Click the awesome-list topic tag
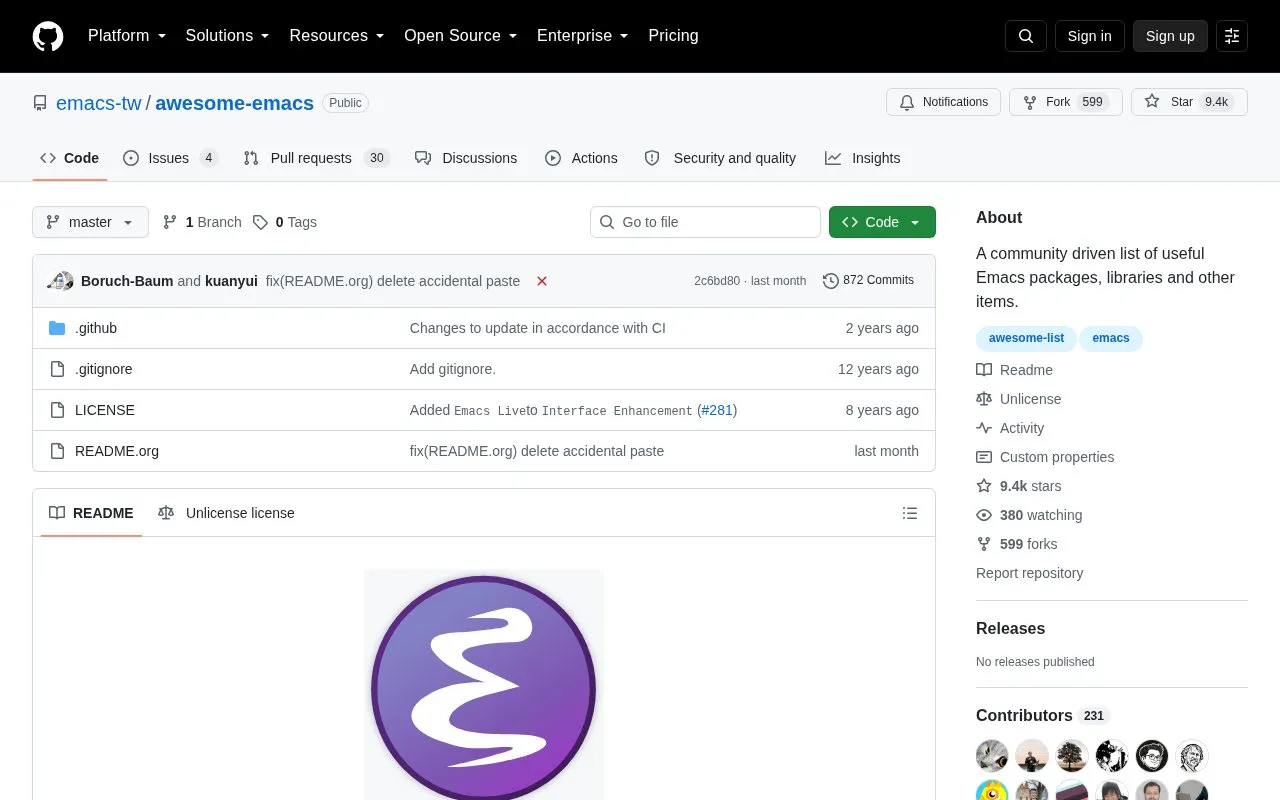1280x800 pixels. pyautogui.click(x=1026, y=338)
